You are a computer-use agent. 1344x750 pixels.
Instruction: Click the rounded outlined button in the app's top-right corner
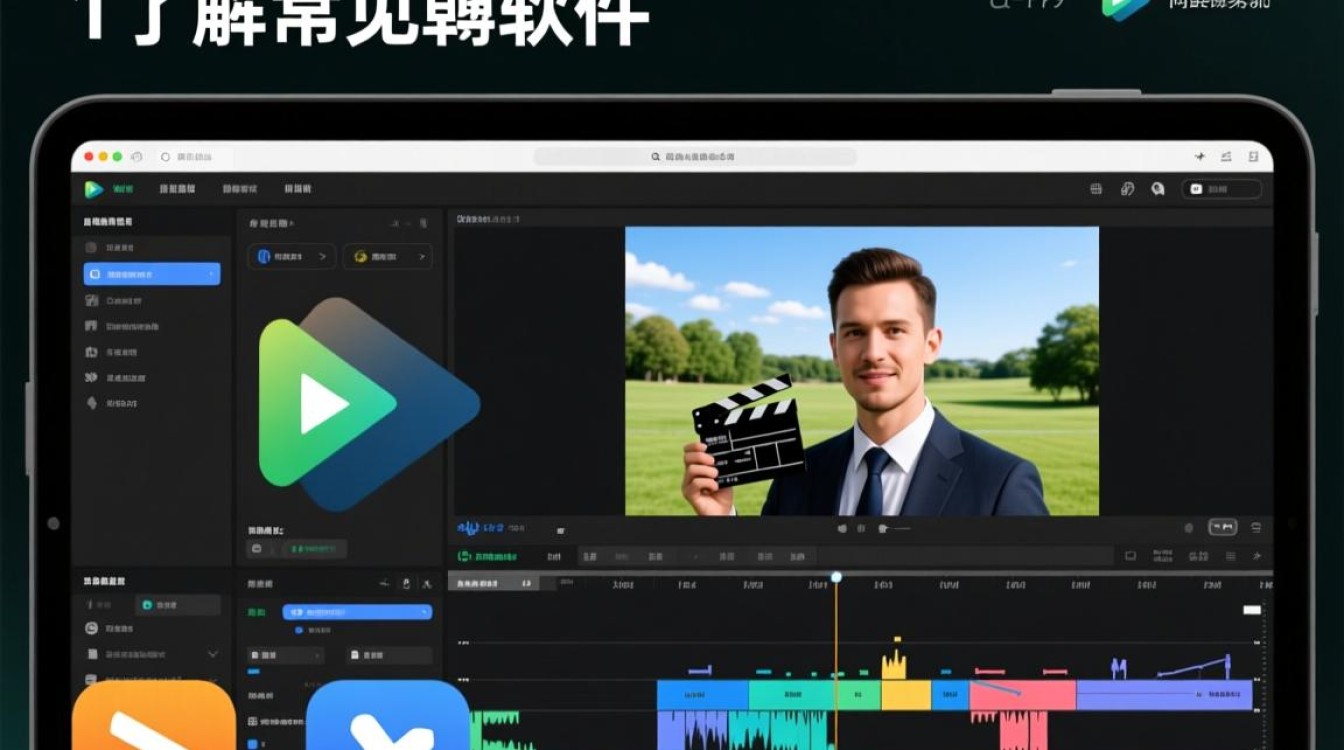(x=1221, y=189)
